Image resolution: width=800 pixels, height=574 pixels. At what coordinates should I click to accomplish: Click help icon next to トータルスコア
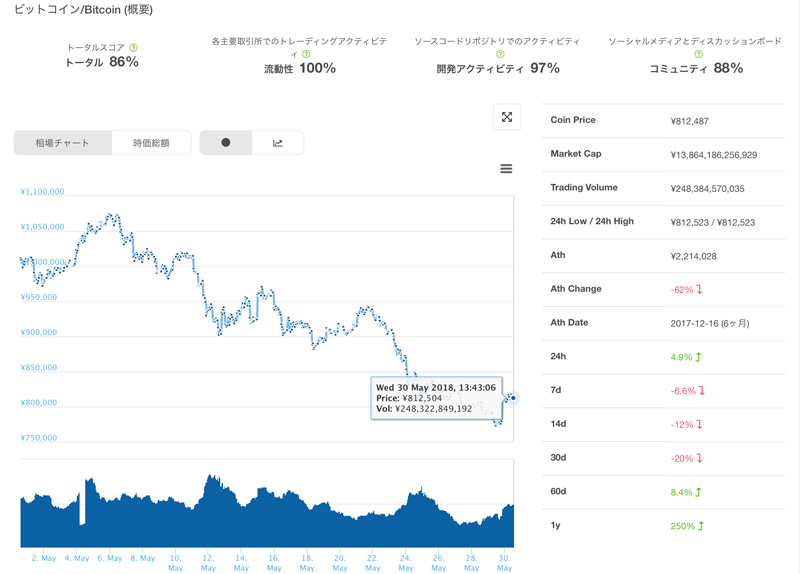point(133,47)
